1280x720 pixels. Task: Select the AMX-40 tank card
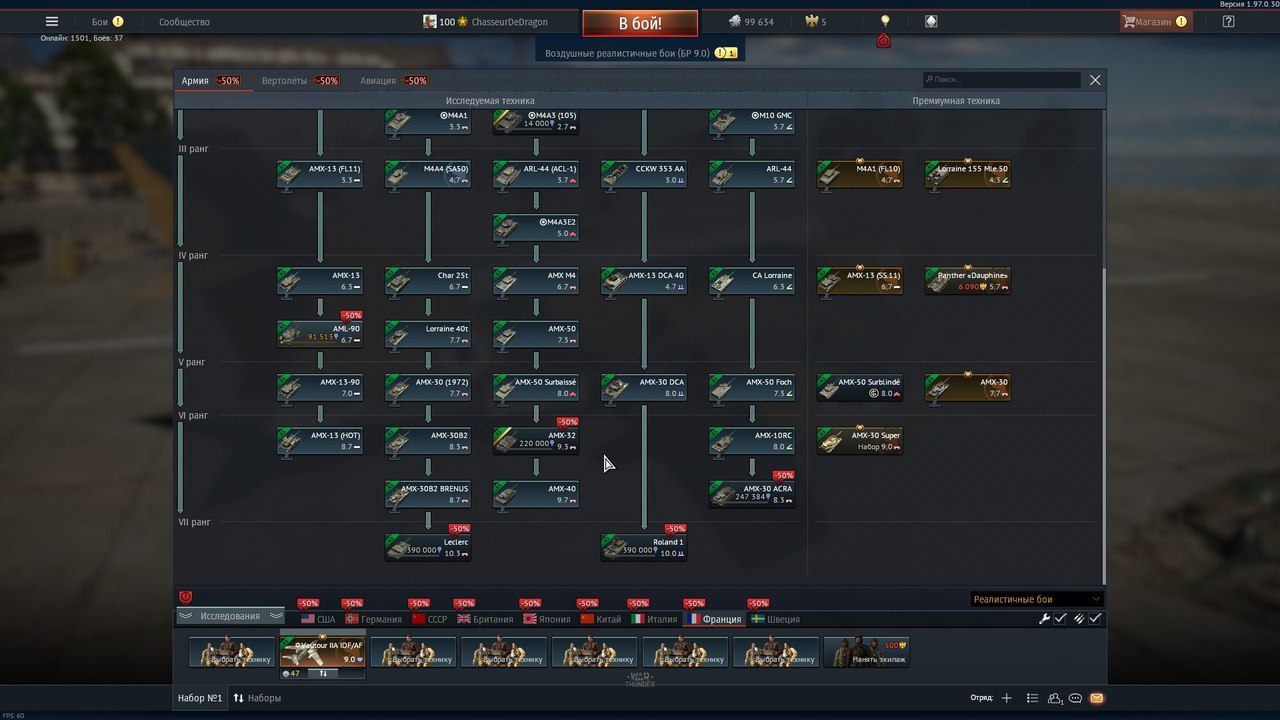click(536, 494)
